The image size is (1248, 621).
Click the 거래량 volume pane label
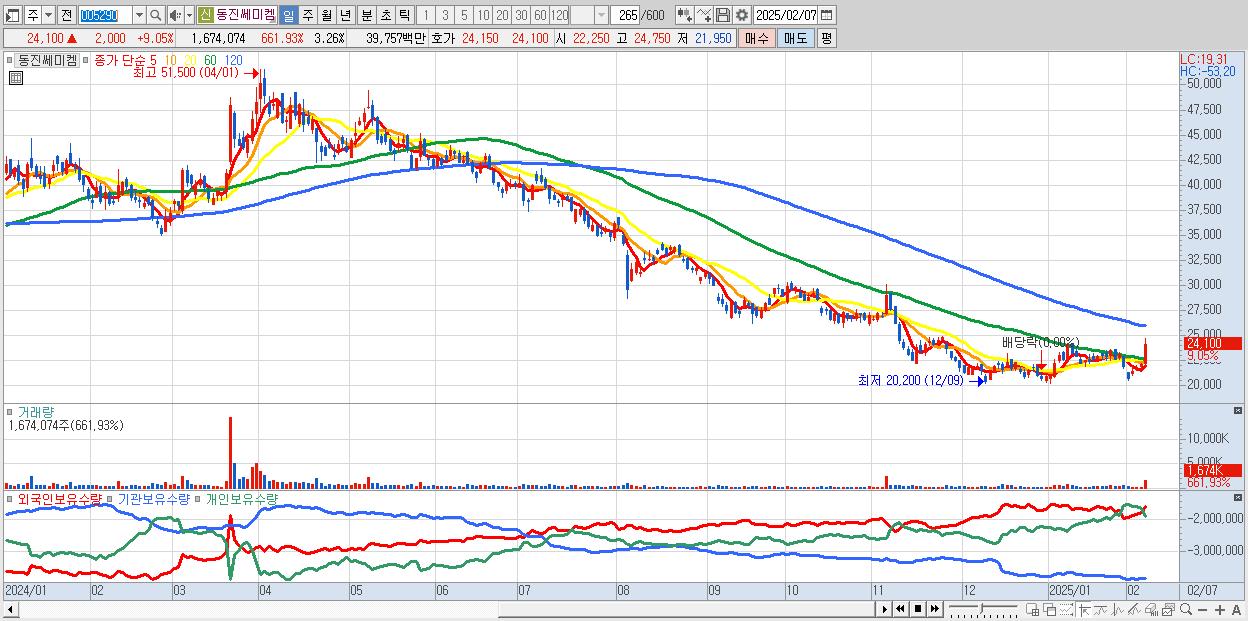tap(34, 411)
